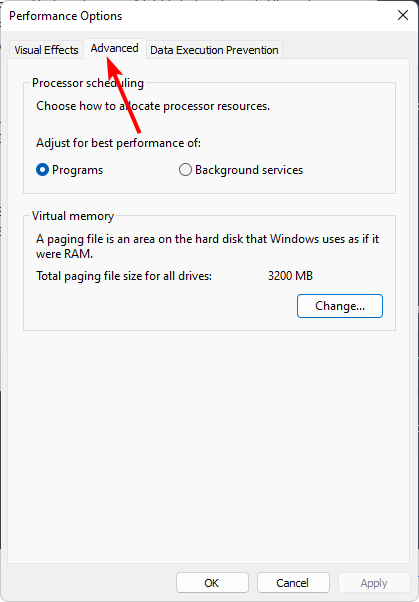Select the Advanced tab
Screen dimensions: 419x602
click(114, 48)
